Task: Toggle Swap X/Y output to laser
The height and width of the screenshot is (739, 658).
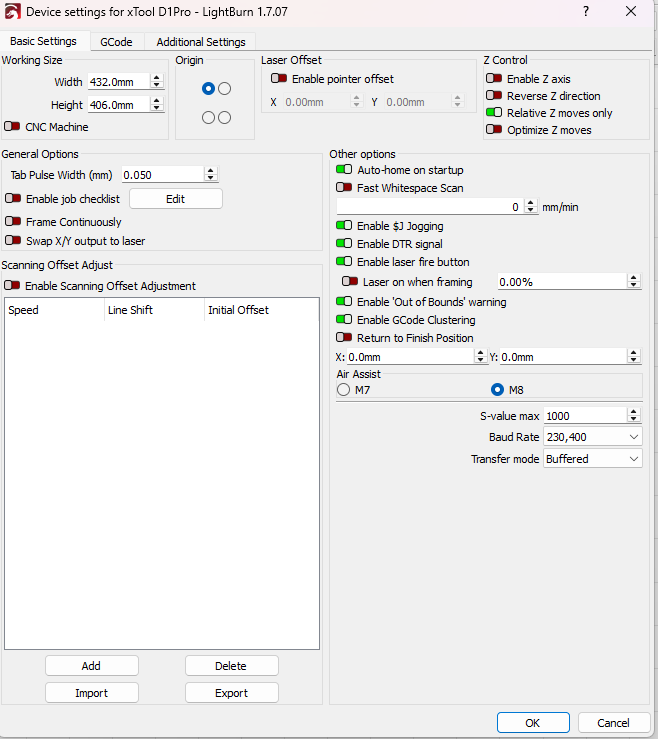Action: pos(13,241)
